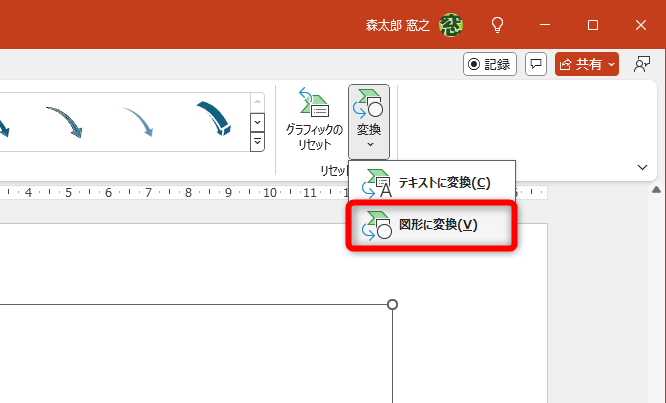Move the style gallery up one row

(x=257, y=102)
